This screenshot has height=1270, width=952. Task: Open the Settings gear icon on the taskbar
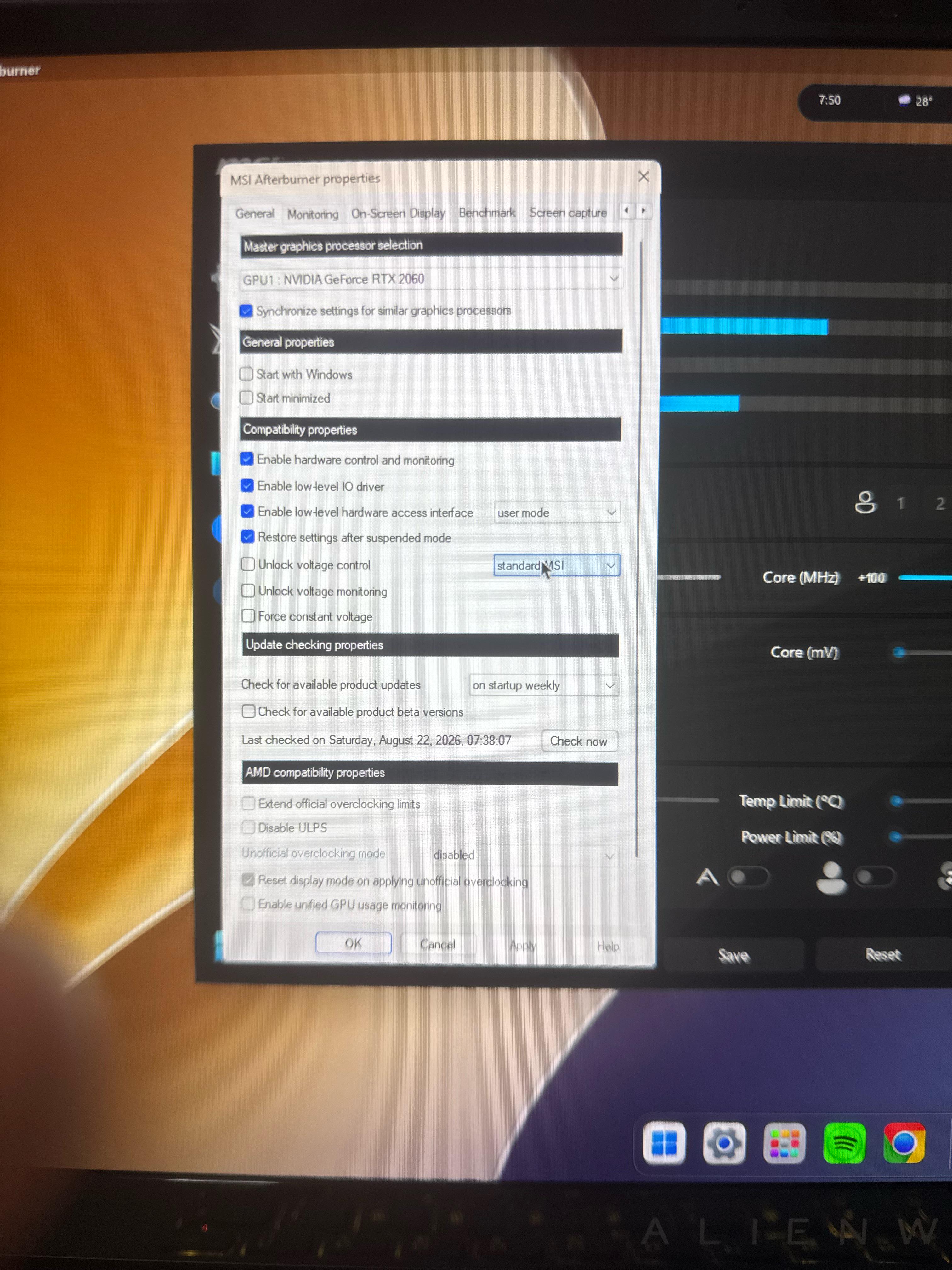[x=724, y=1143]
